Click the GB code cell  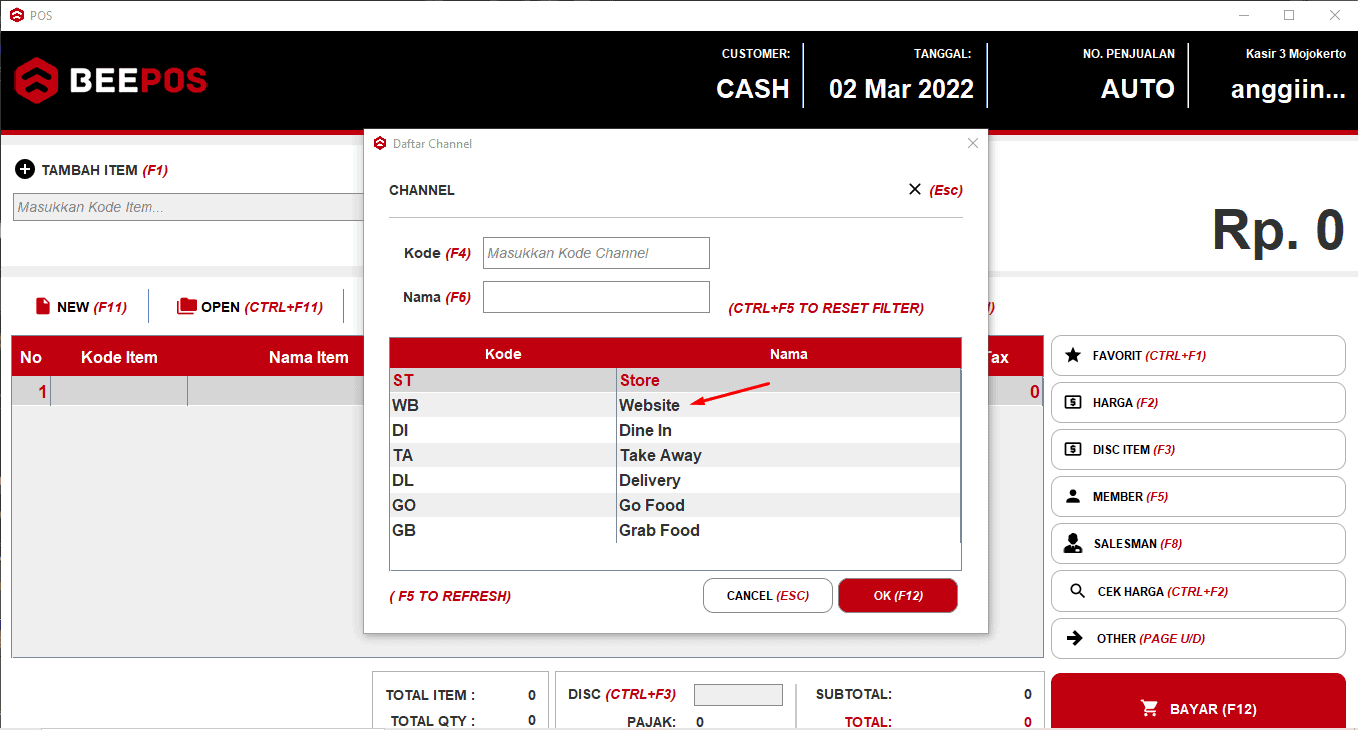point(503,530)
